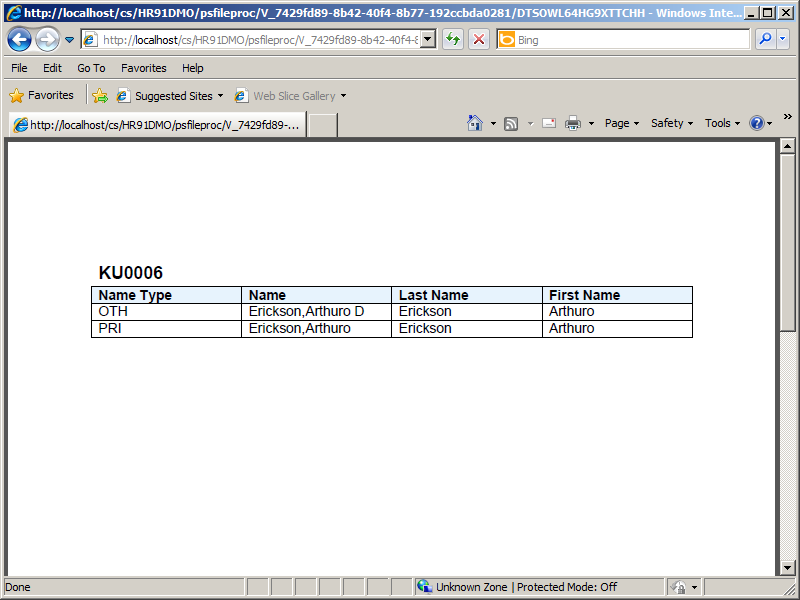This screenshot has width=800, height=600.
Task: Open the Tools dropdown
Action: [x=718, y=123]
